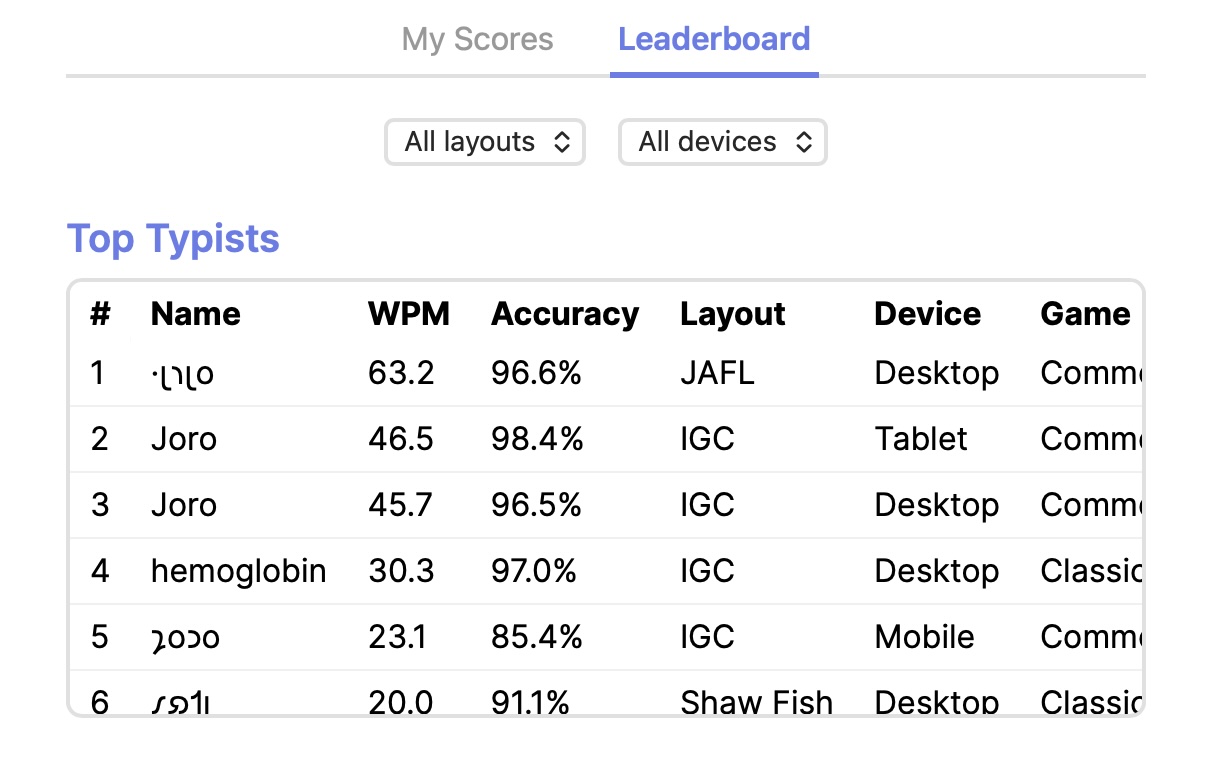The image size is (1206, 760).
Task: Click the Mobile device cell in row 5
Action: [x=924, y=637]
